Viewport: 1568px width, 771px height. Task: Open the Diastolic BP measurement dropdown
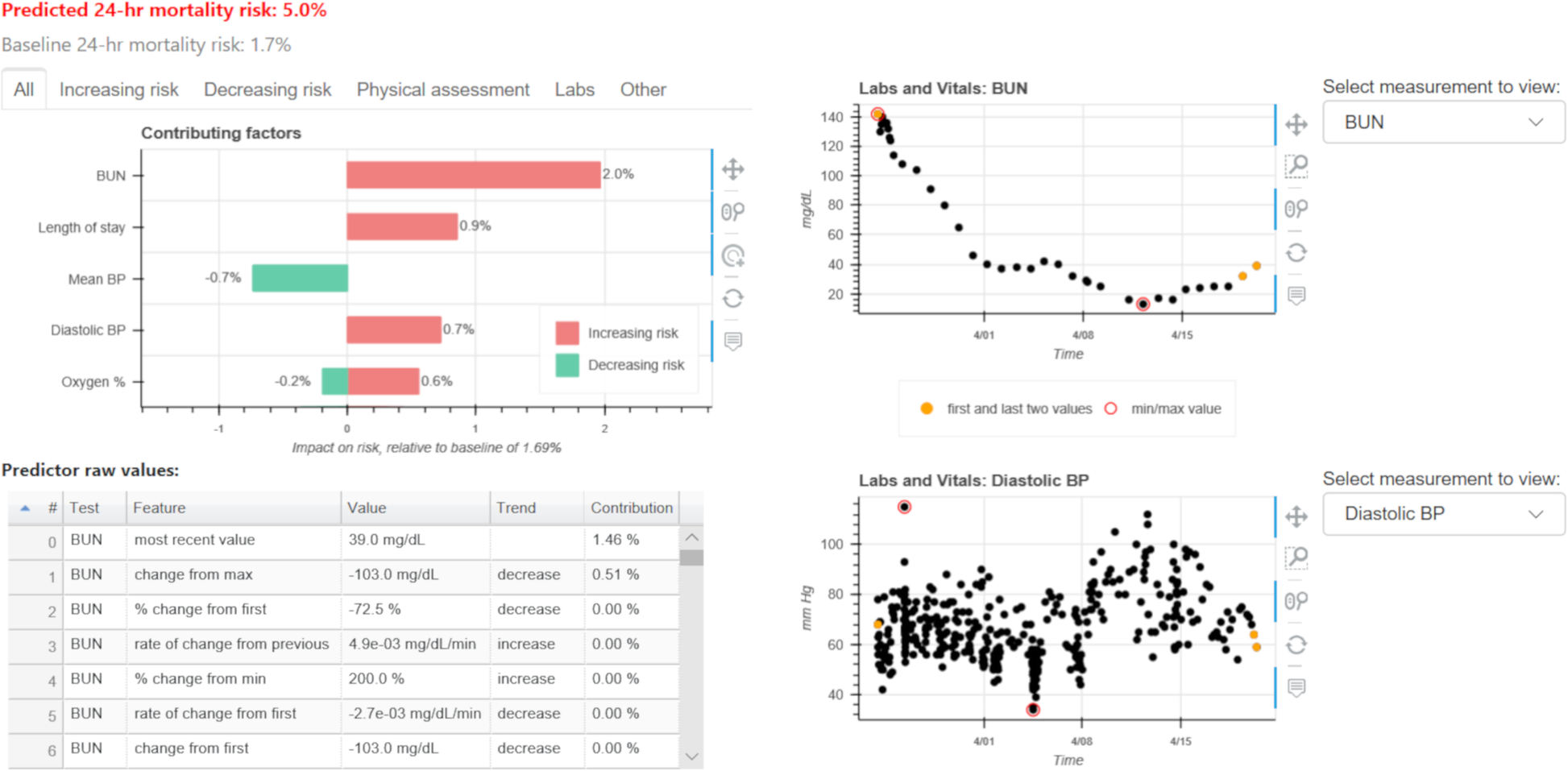1444,514
